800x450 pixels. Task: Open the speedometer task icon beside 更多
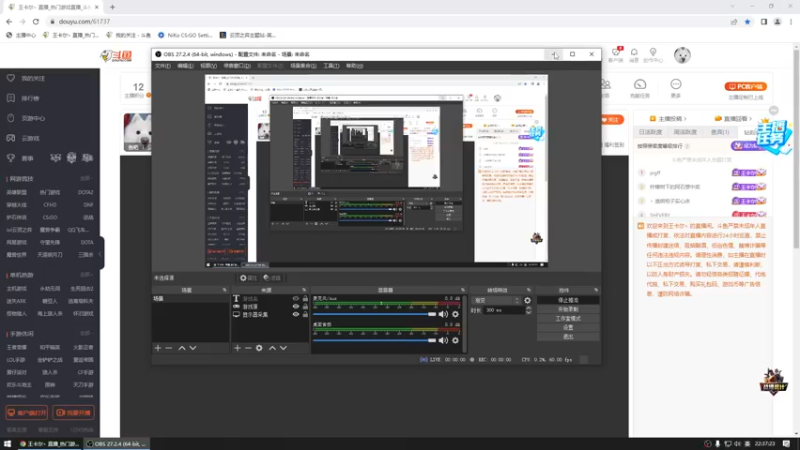(x=640, y=84)
